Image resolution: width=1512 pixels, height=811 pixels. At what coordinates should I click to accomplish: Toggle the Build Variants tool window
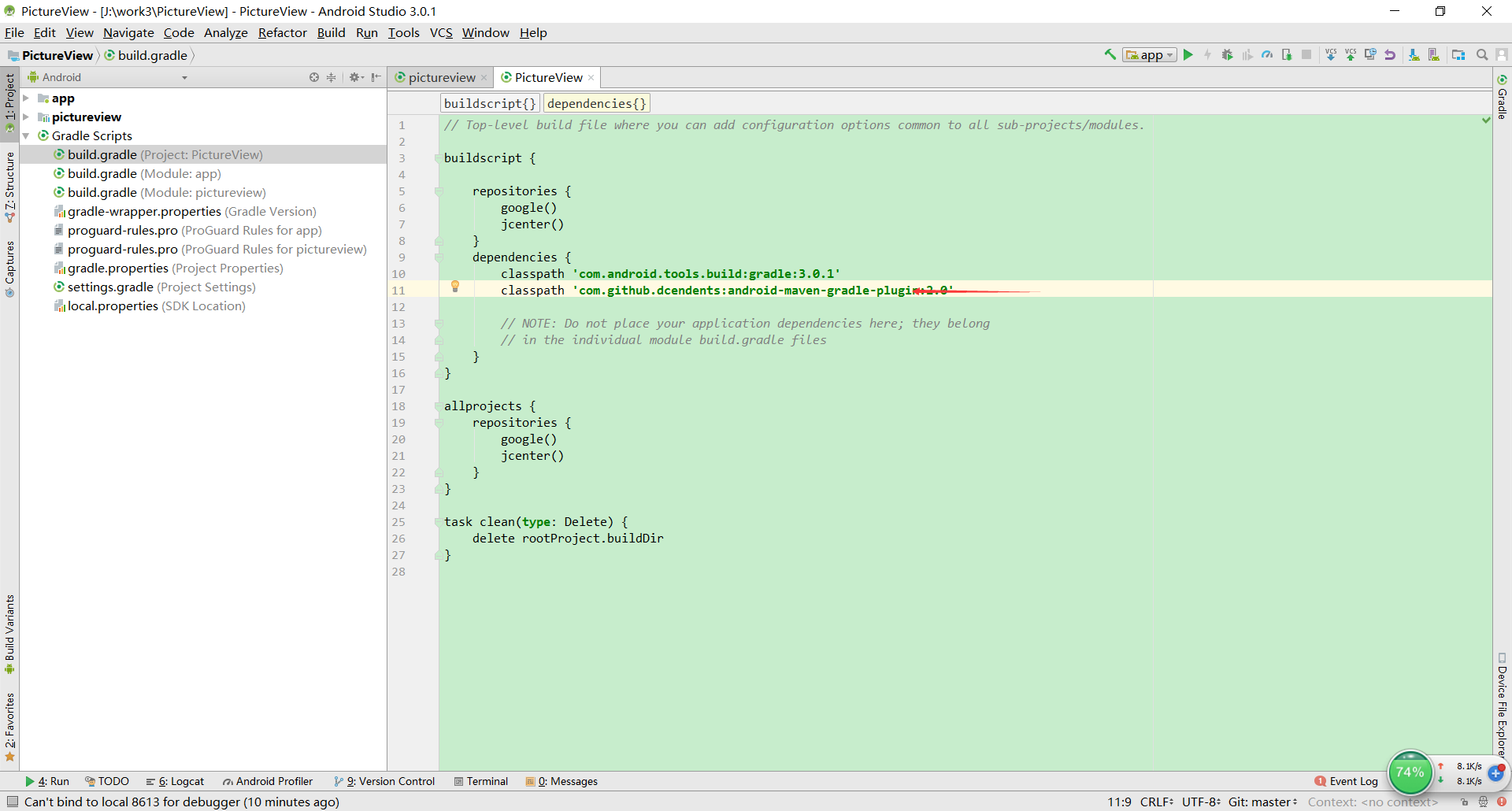pos(9,634)
